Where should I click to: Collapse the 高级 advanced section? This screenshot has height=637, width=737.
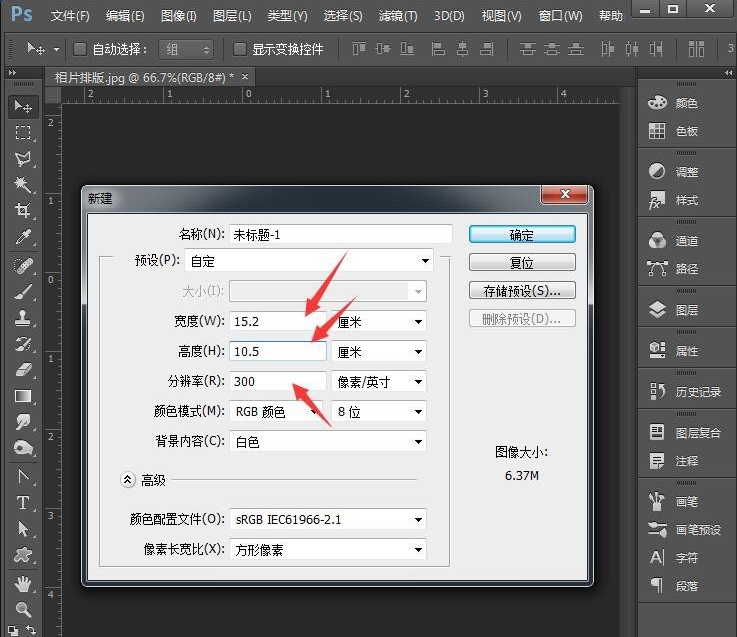[x=128, y=480]
